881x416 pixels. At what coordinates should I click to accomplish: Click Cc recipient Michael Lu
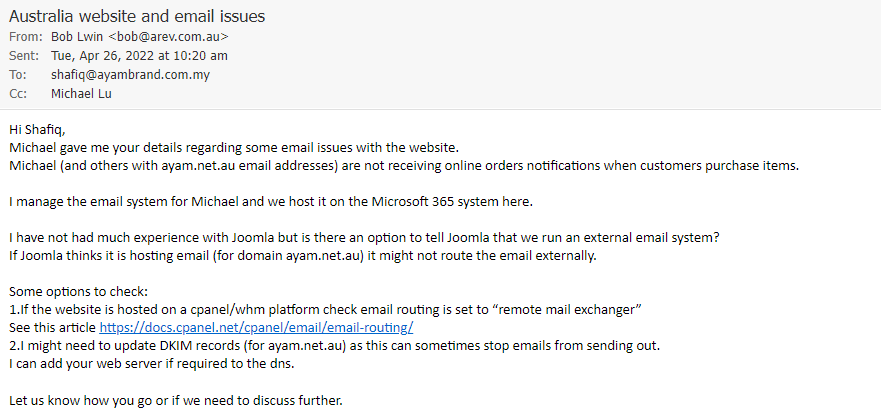pos(83,93)
